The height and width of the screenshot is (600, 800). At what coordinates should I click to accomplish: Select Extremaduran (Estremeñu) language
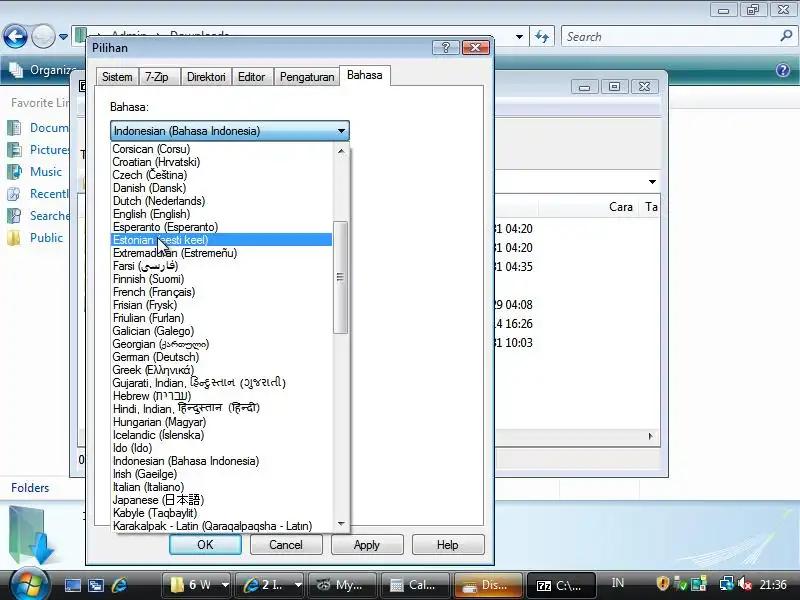coord(221,253)
